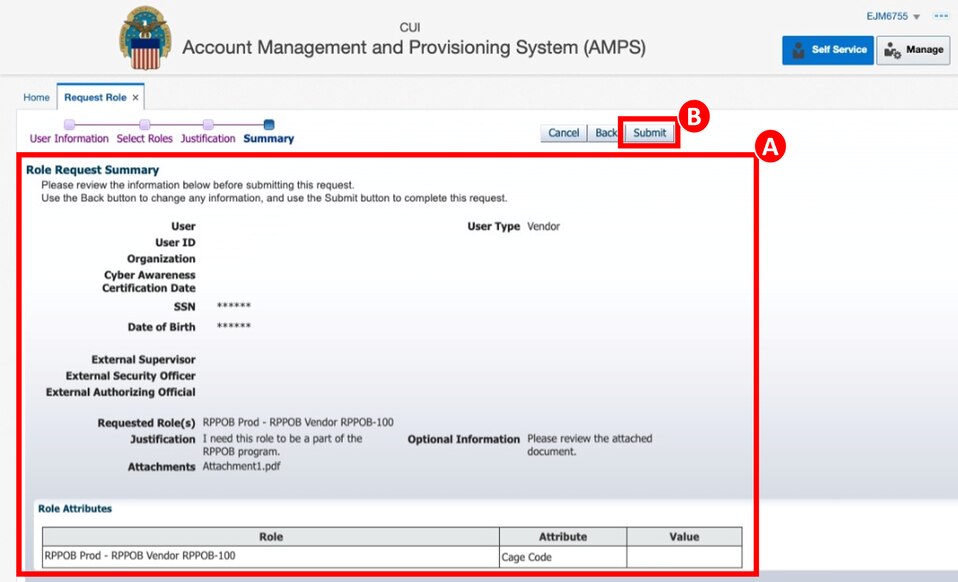The image size is (958, 582).
Task: Select the Summary step label
Action: pos(268,138)
